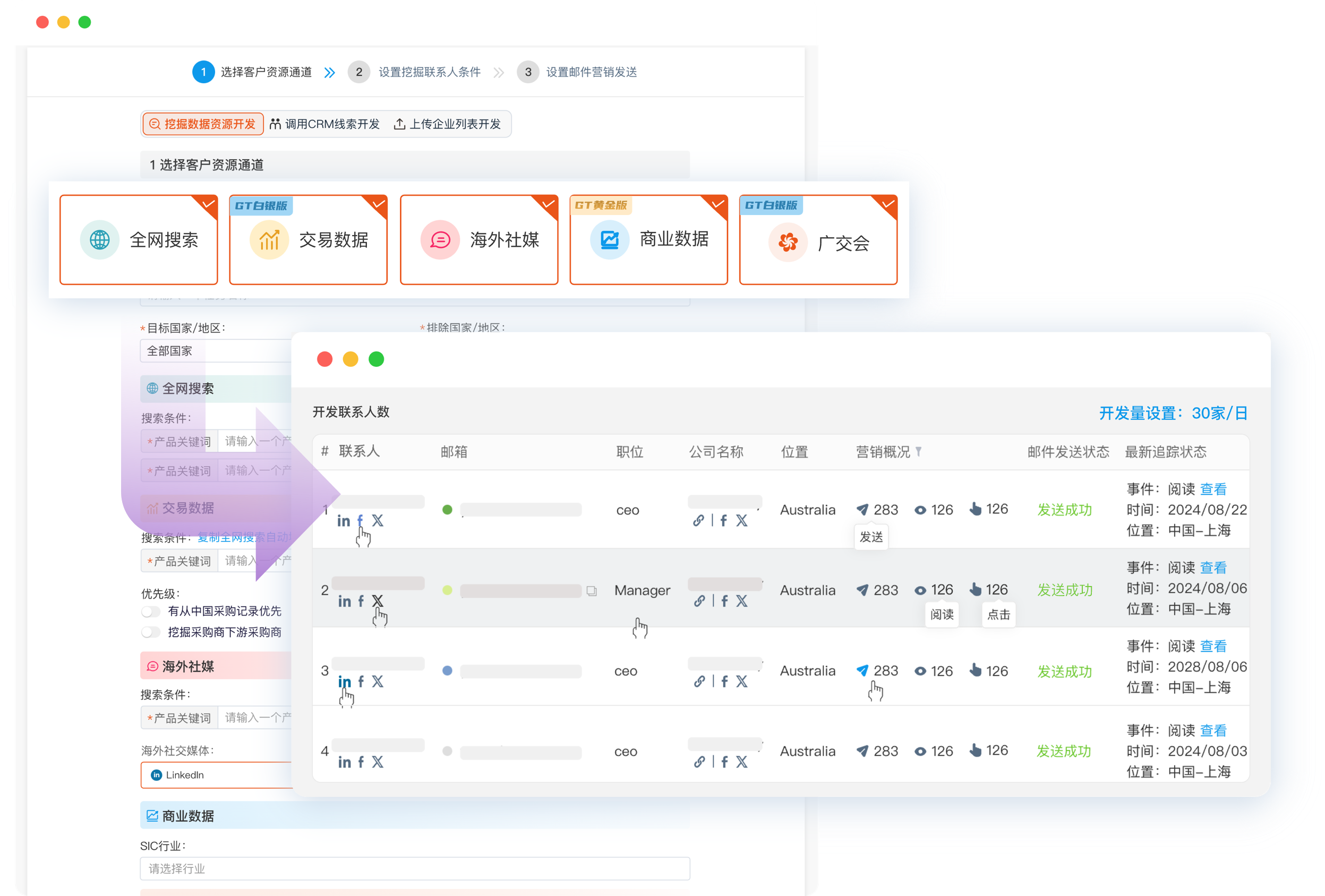Screen dimensions: 1325x896
Task: Open Facebook icon for contact row 1
Action: click(x=360, y=520)
